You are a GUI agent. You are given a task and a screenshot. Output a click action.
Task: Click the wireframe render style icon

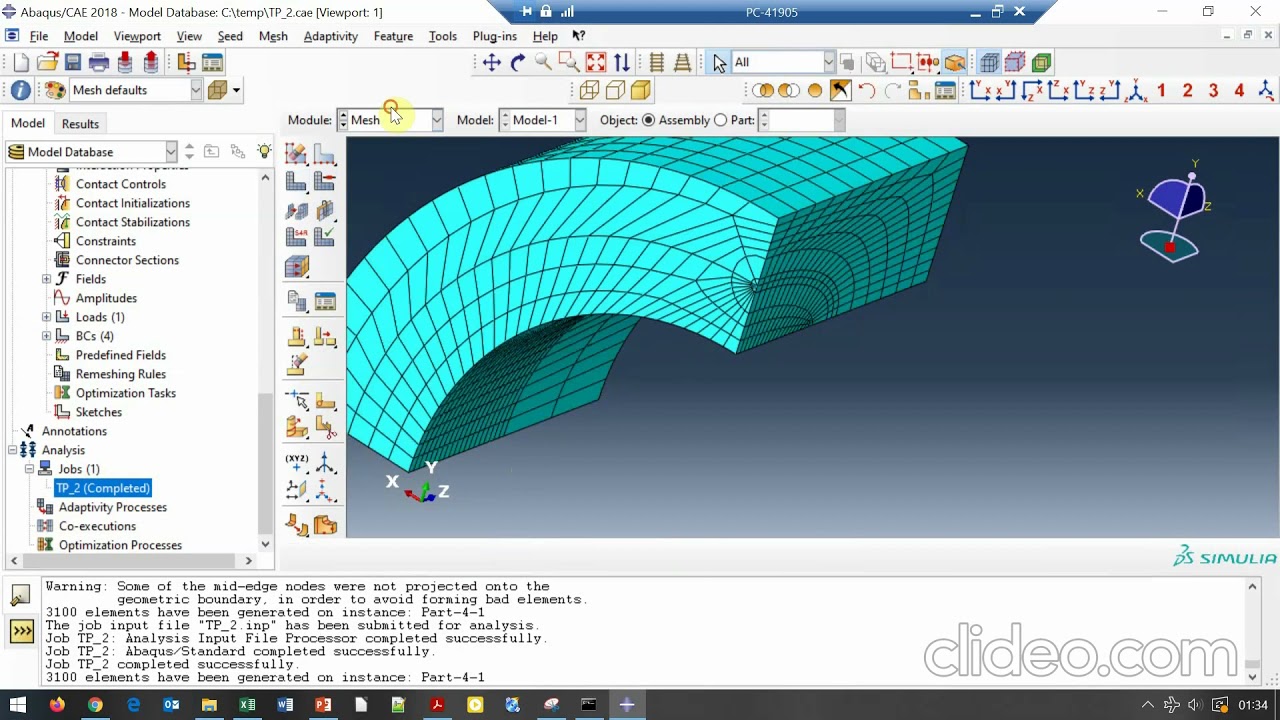point(589,91)
